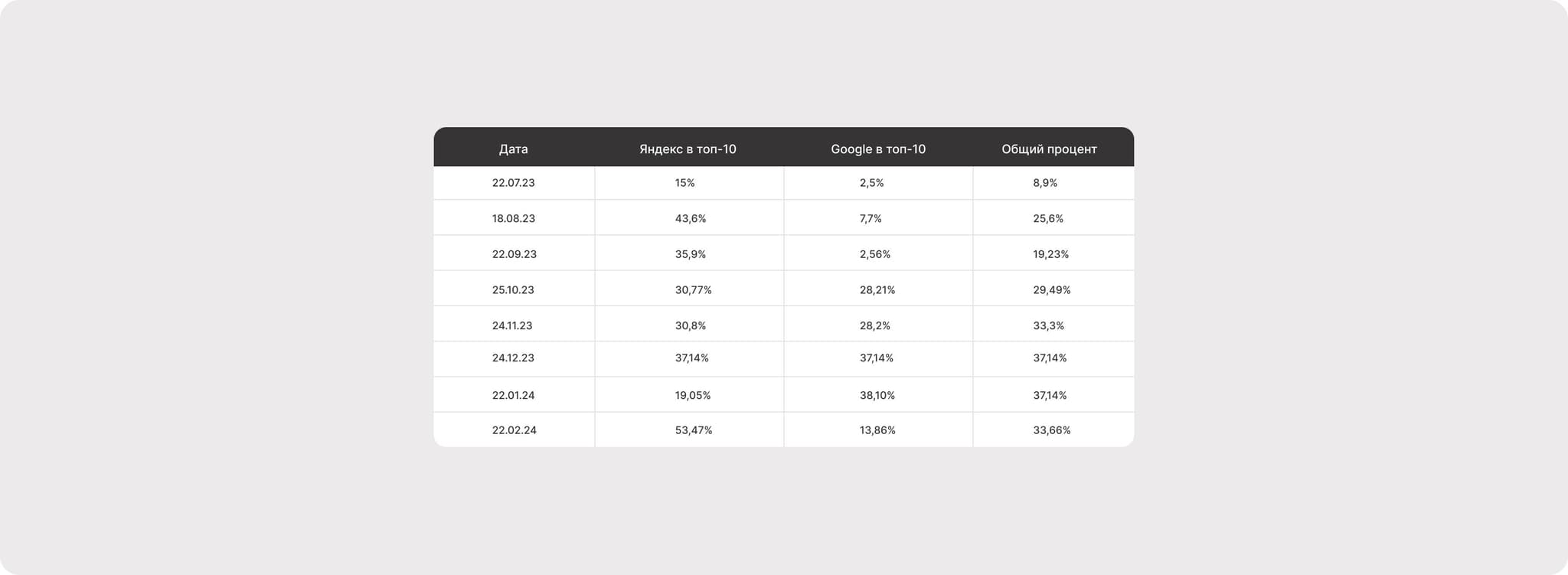Click the 24.11.23 date cell

pyautogui.click(x=511, y=325)
